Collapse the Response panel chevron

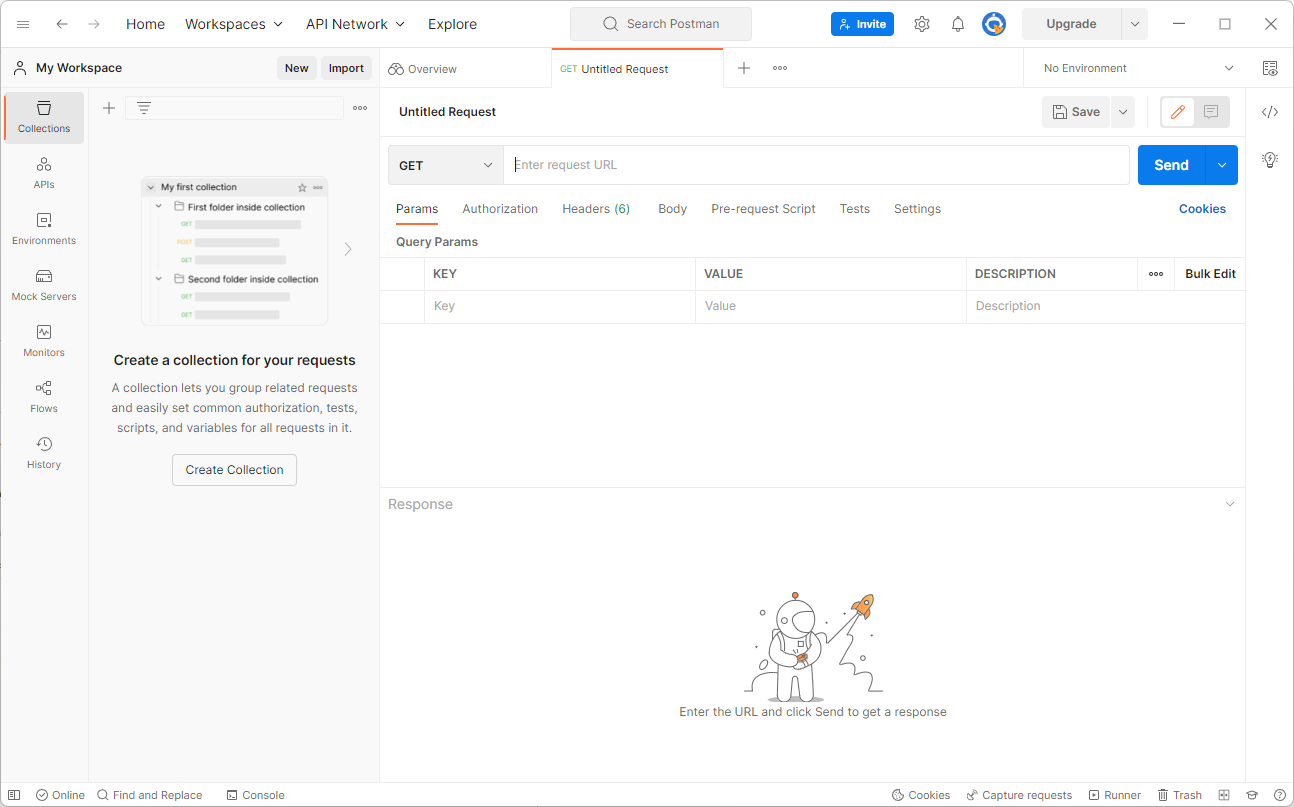click(1230, 504)
